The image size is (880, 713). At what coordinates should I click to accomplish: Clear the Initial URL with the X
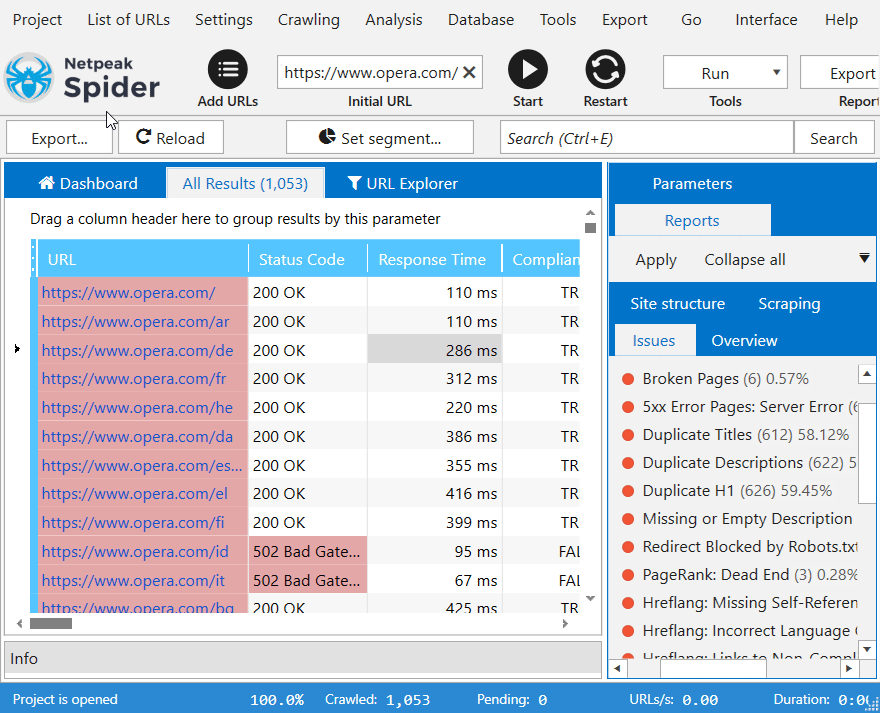point(469,72)
